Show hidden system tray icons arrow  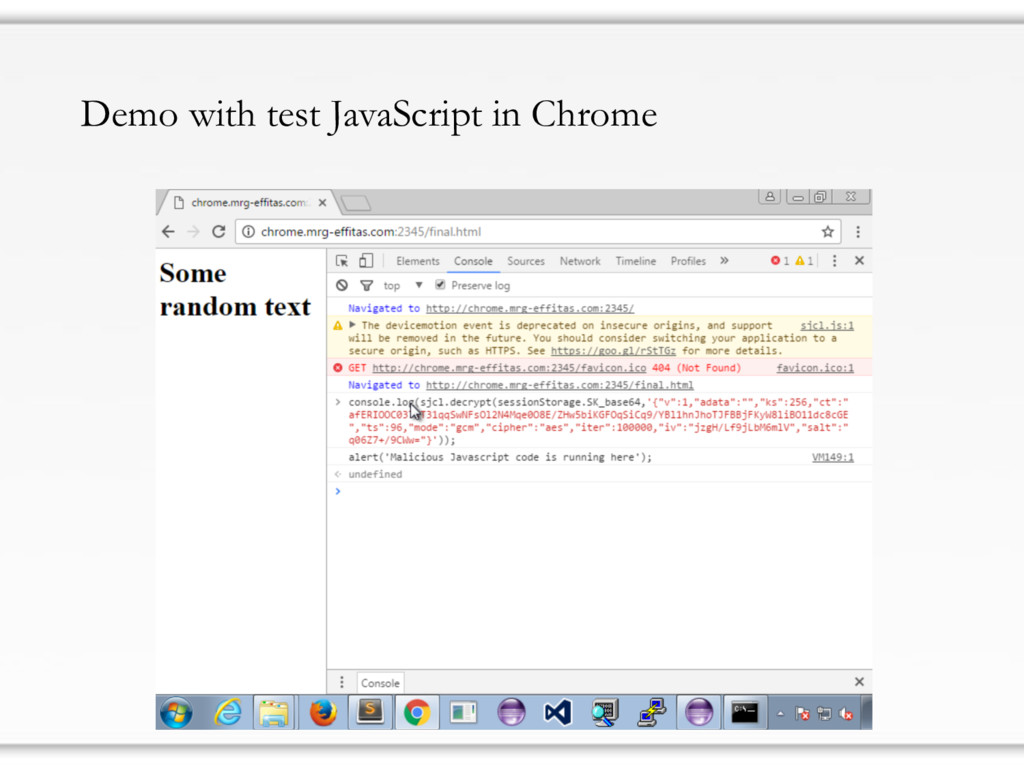click(780, 714)
